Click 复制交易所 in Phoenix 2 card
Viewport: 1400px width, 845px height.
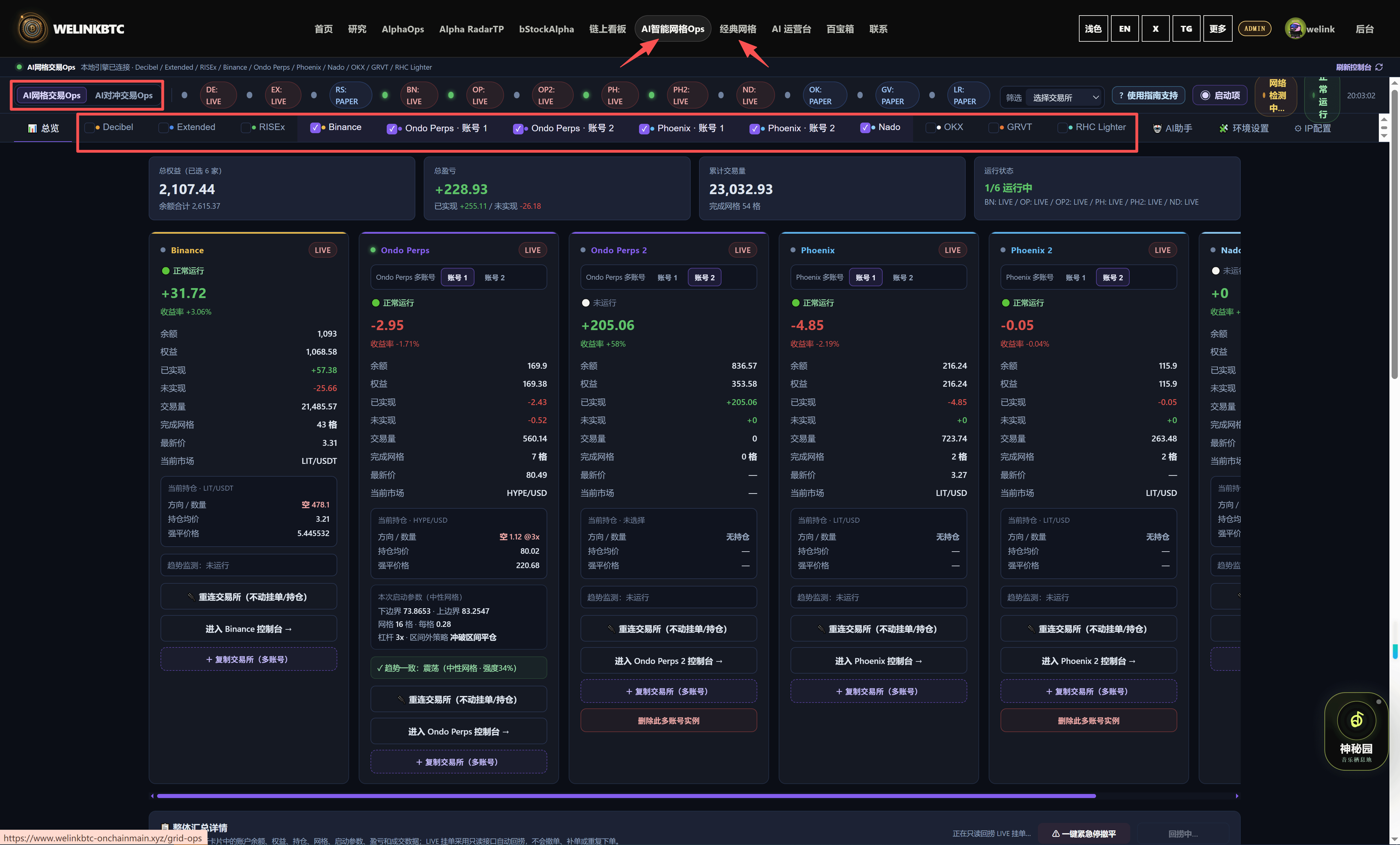tap(1088, 691)
